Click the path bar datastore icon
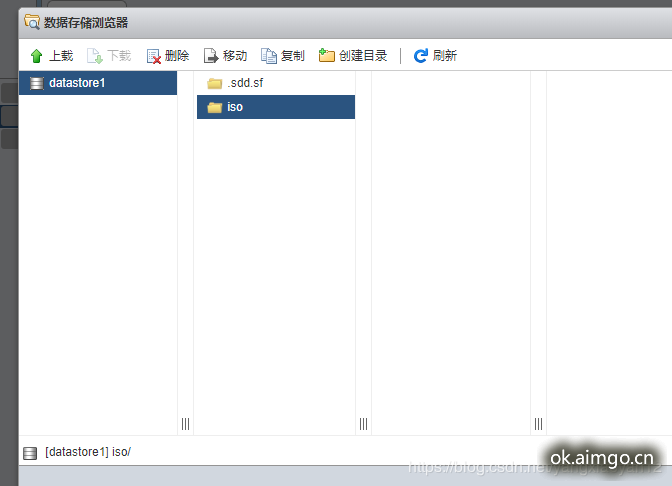This screenshot has height=486, width=672. click(x=30, y=453)
